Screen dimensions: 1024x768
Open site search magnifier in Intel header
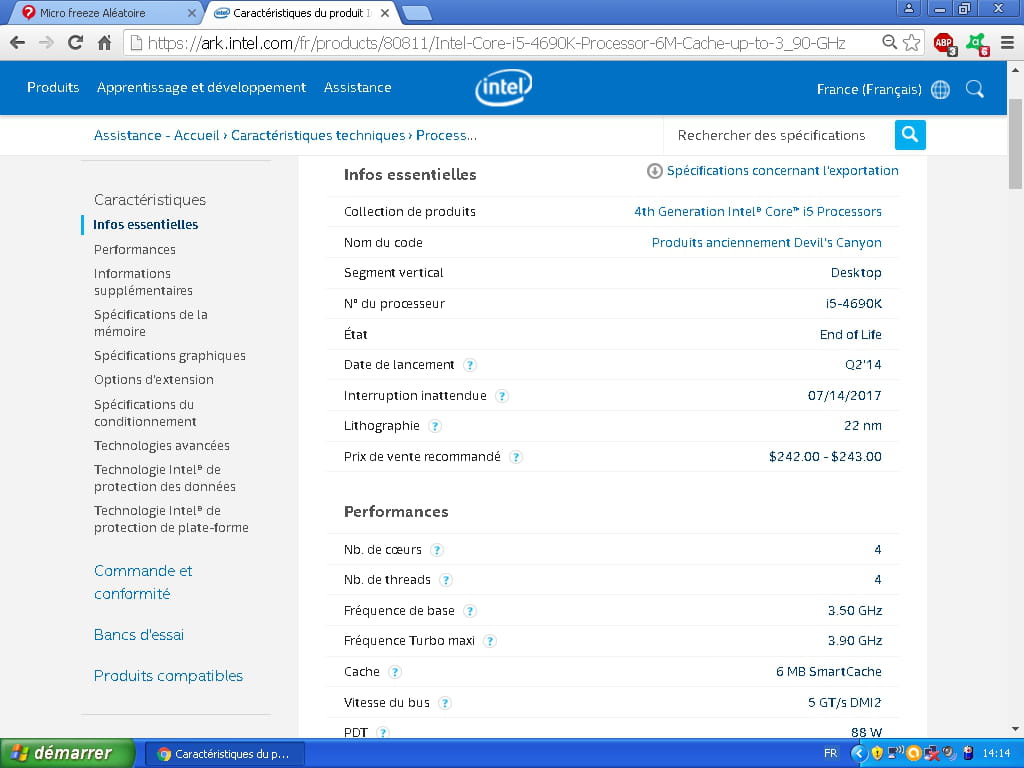pyautogui.click(x=974, y=89)
